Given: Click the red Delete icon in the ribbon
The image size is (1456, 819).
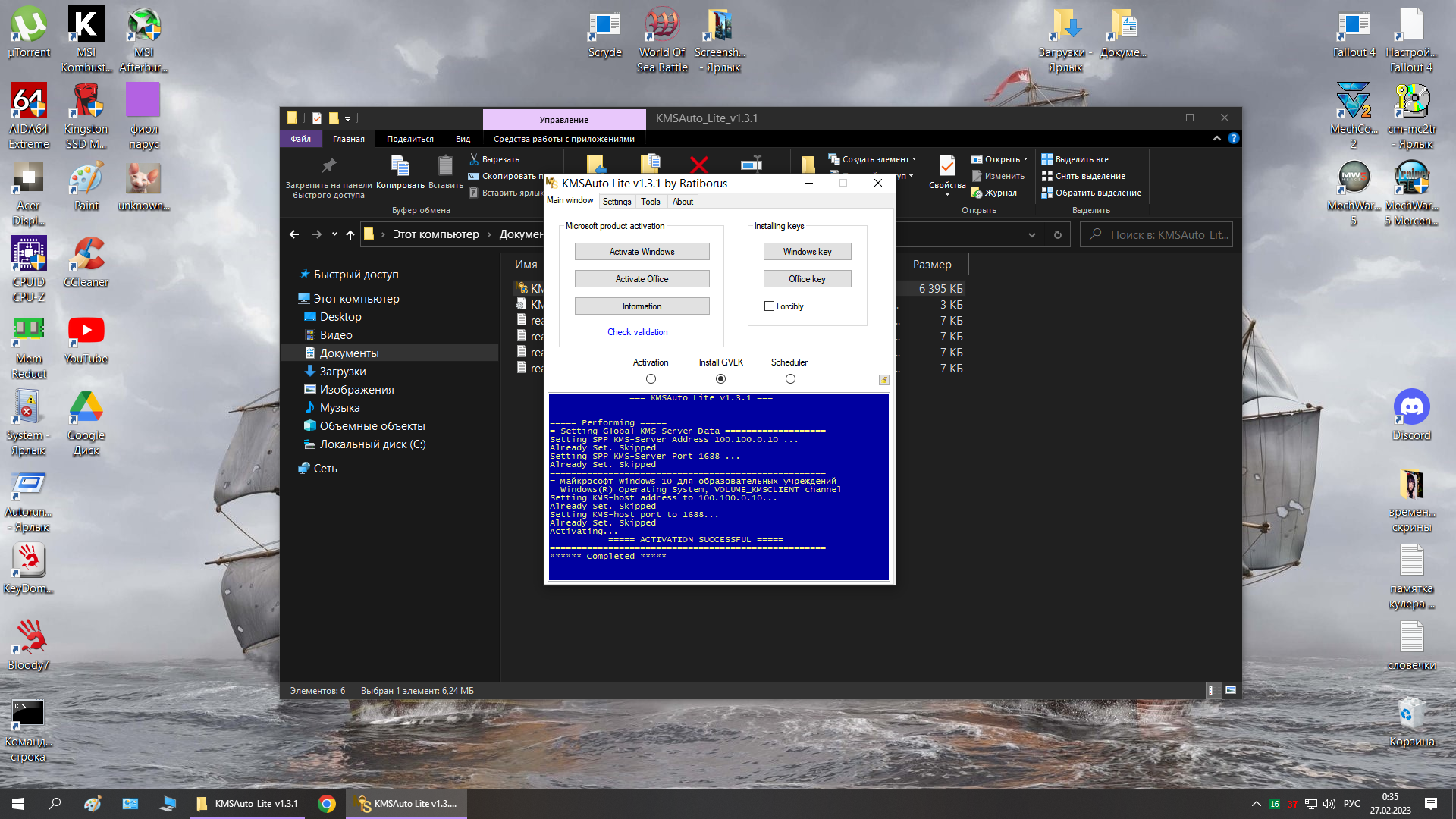Looking at the screenshot, I should 699,164.
